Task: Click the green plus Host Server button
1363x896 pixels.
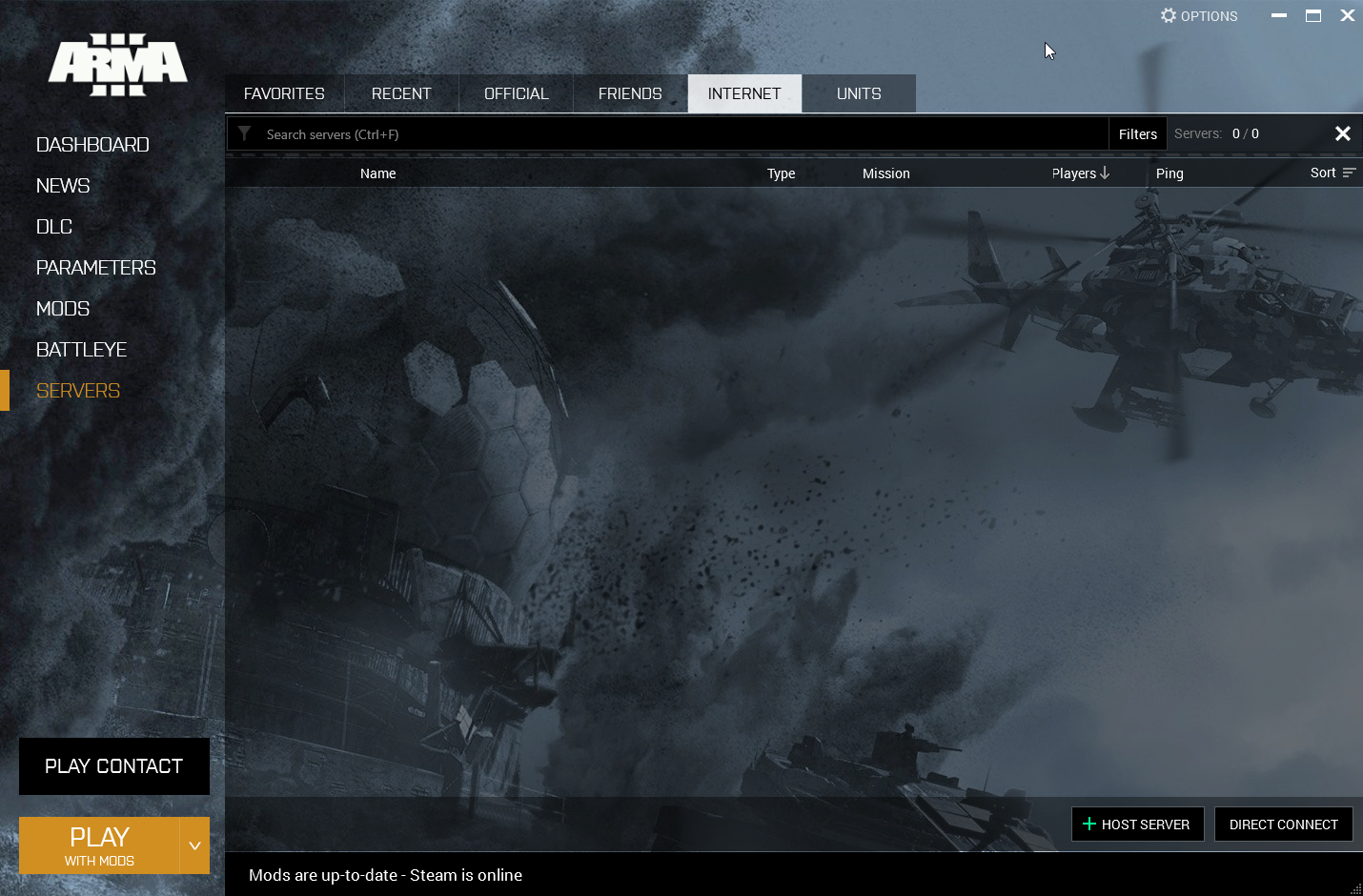Action: click(1137, 825)
